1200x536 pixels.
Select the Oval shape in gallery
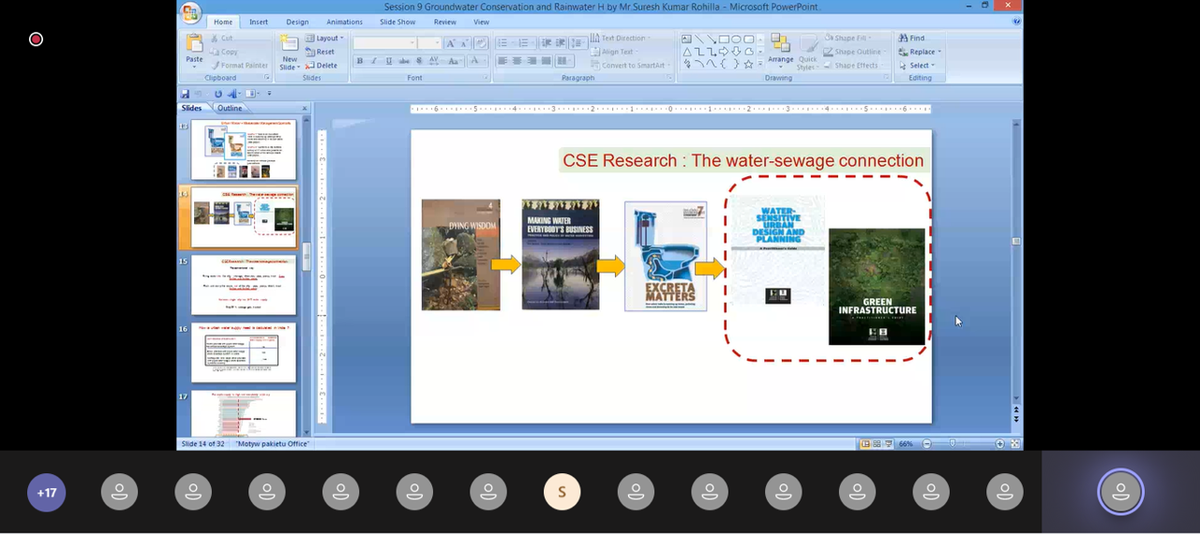(736, 39)
